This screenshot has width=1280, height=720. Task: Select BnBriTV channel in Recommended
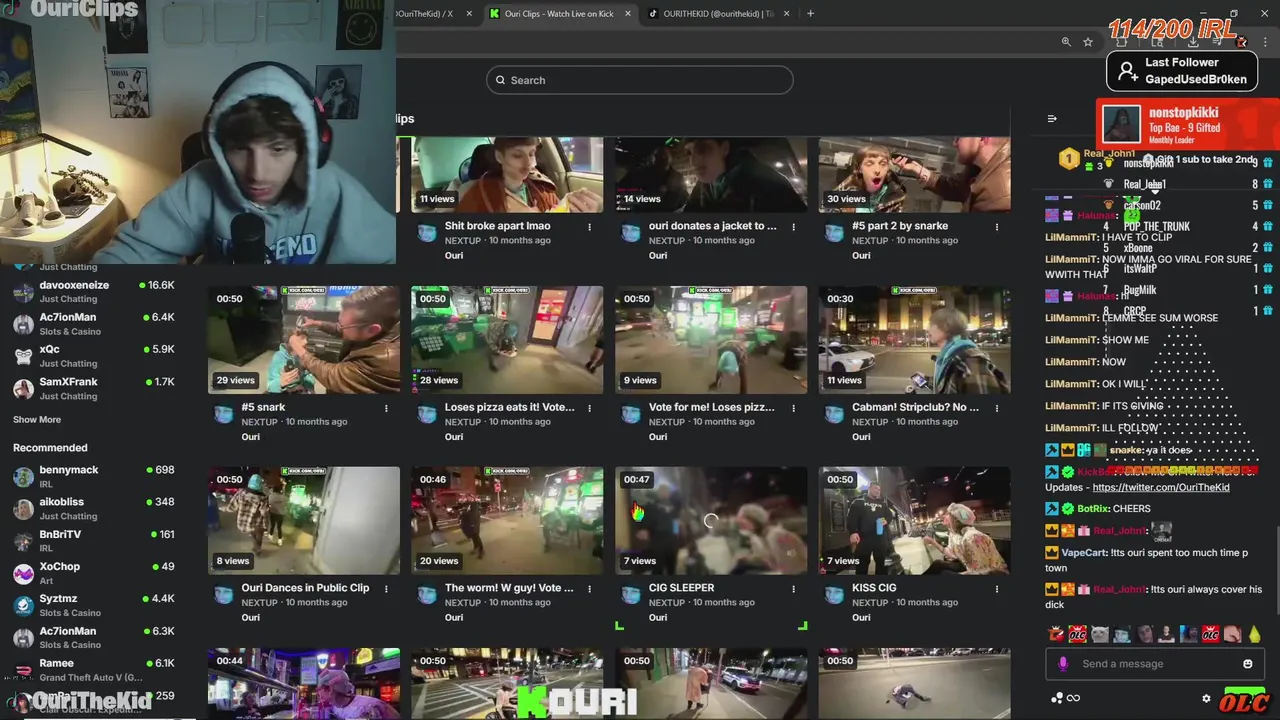tap(96, 540)
